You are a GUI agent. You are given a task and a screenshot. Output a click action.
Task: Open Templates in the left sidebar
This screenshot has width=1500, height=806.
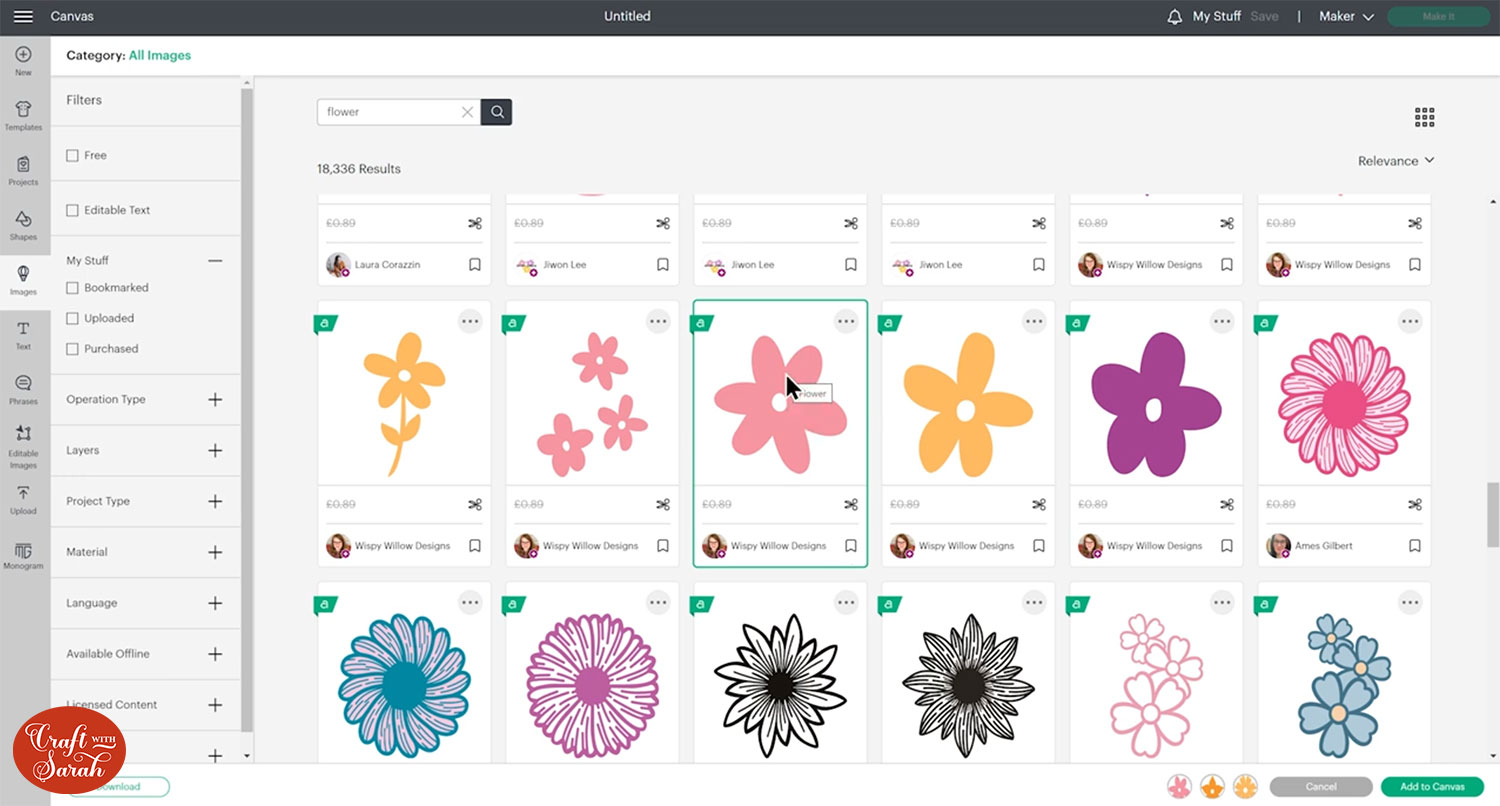[x=23, y=116]
